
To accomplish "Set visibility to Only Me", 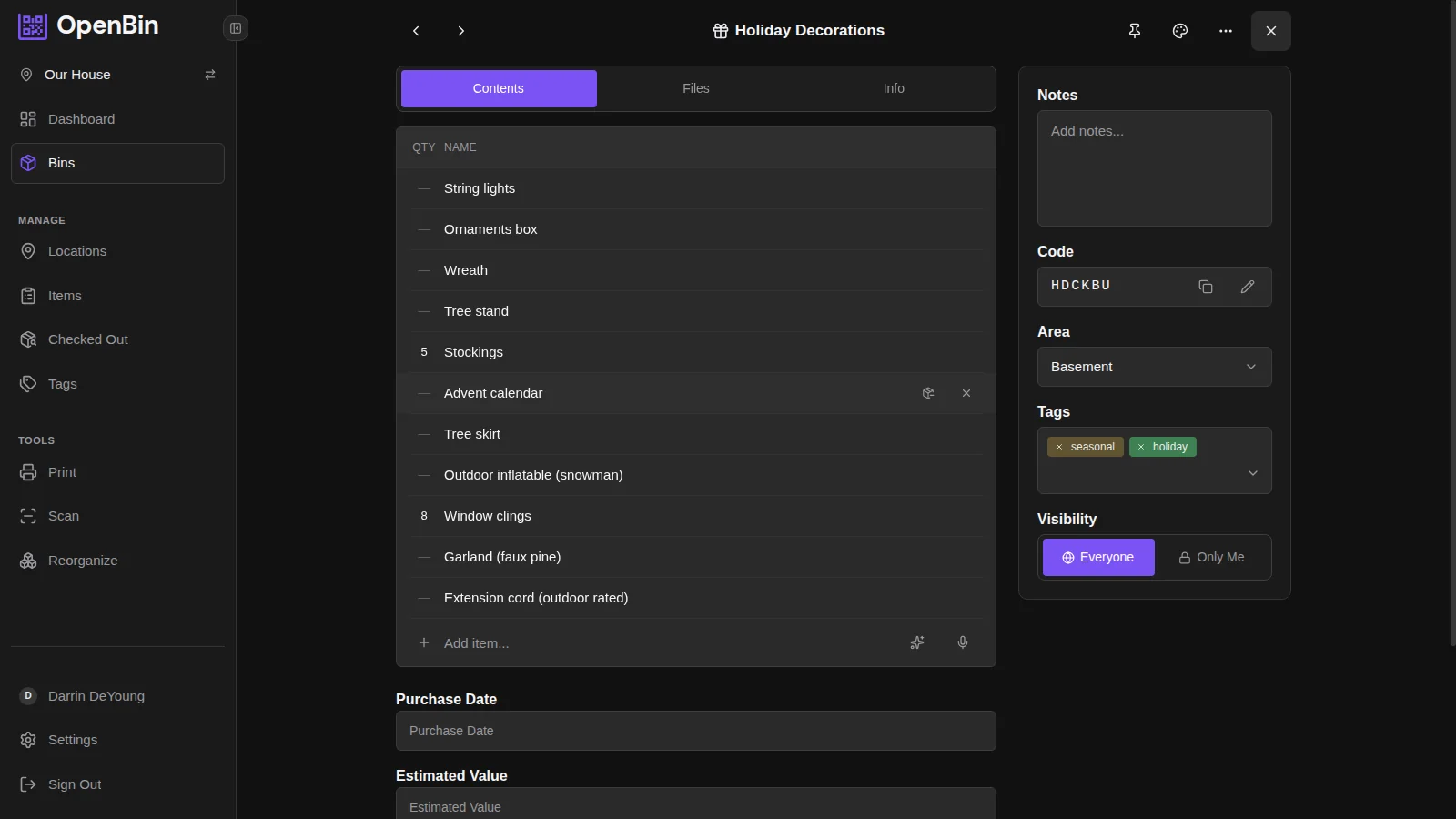I will pyautogui.click(x=1211, y=558).
